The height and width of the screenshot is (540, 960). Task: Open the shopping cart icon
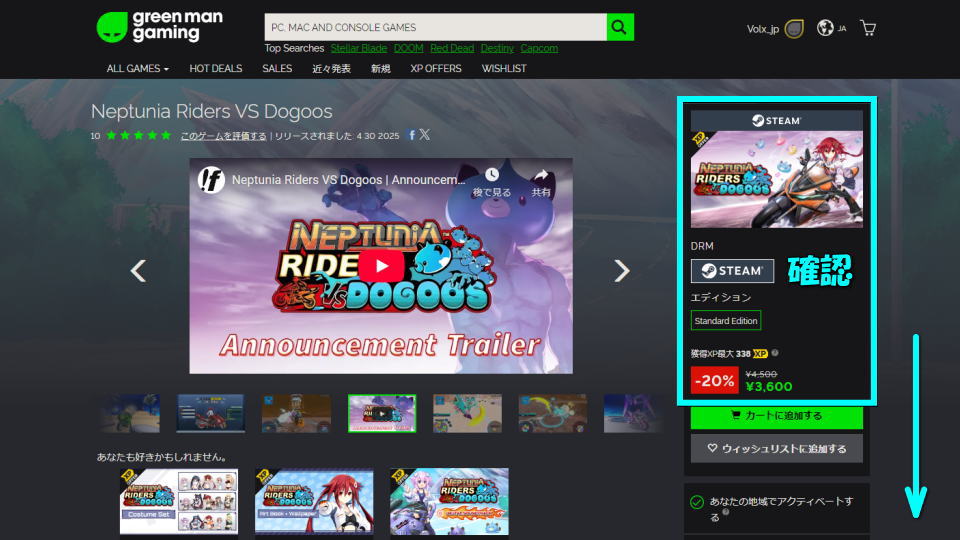click(868, 28)
